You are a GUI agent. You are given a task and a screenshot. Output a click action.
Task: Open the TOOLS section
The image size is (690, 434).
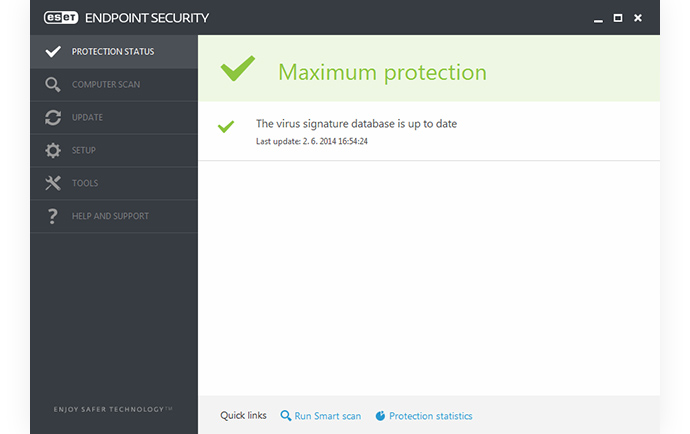[114, 183]
